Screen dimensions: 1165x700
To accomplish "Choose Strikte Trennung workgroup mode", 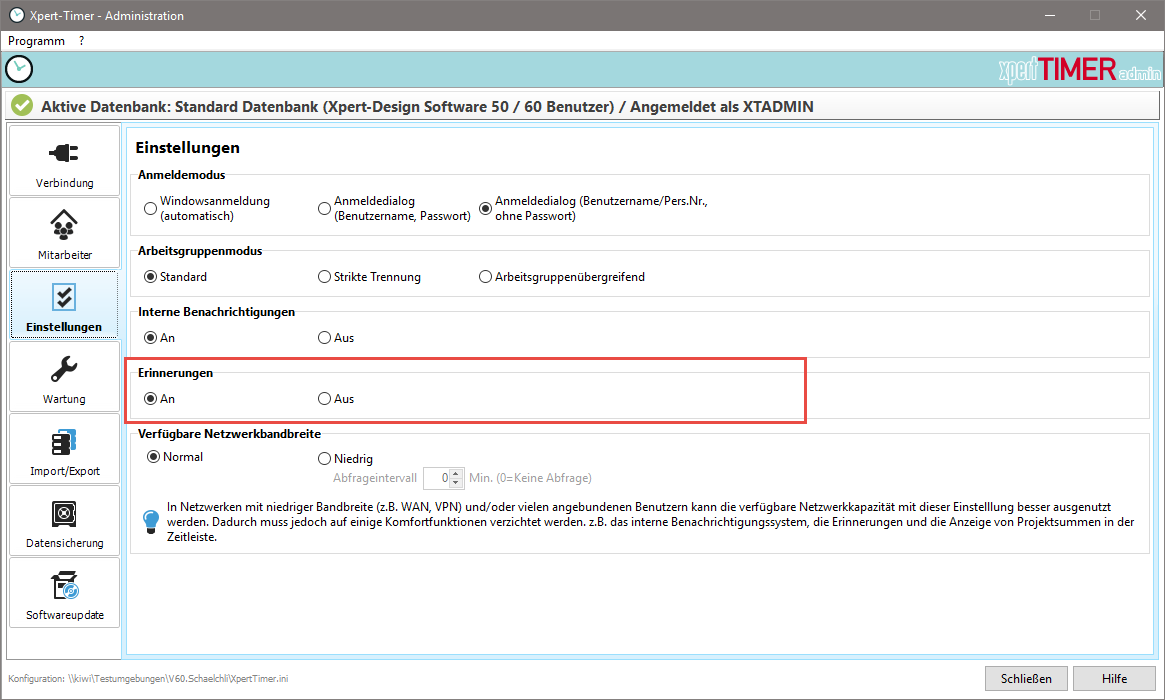I will 324,277.
